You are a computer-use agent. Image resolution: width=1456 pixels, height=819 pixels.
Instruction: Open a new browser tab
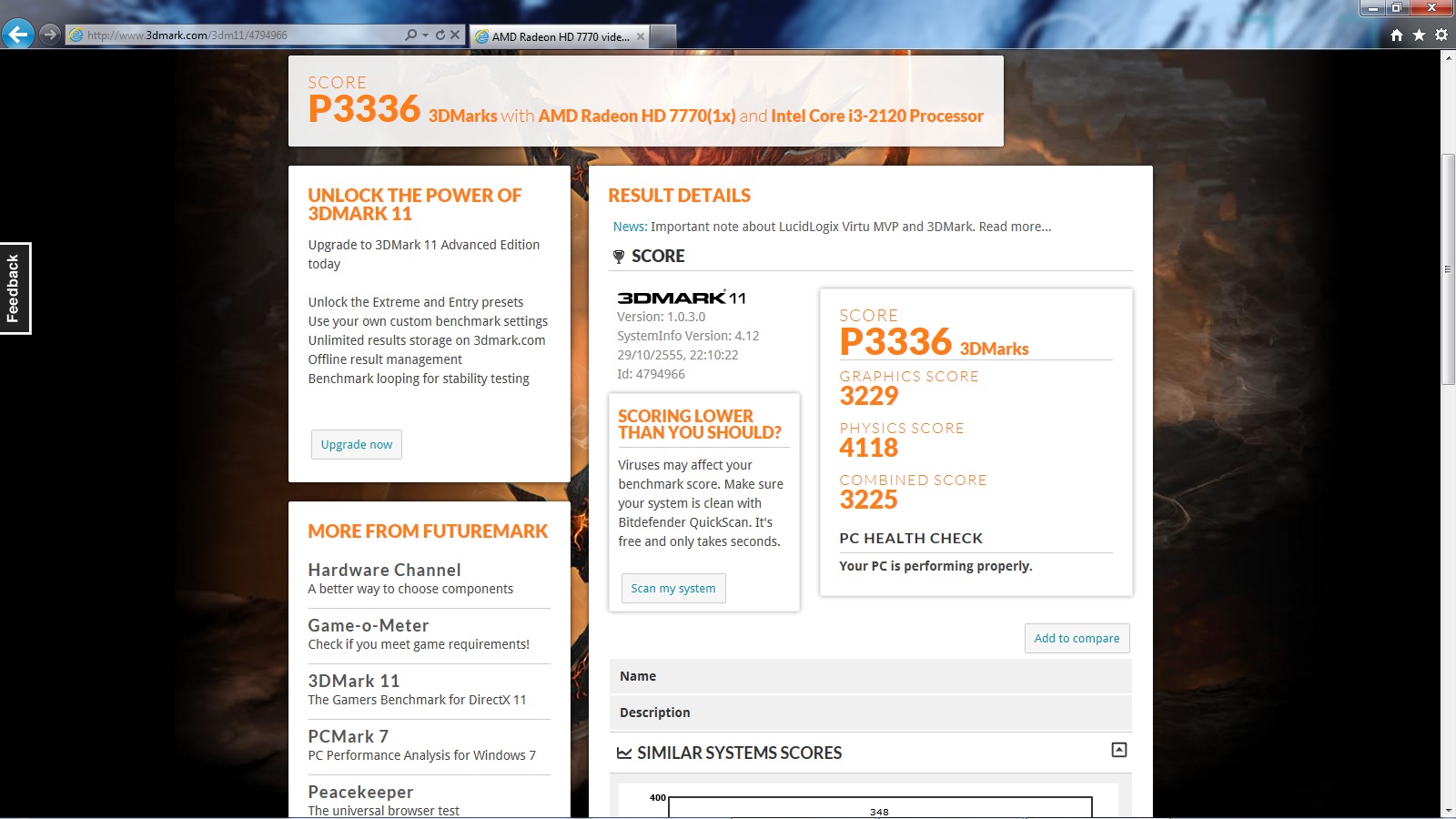[x=663, y=36]
